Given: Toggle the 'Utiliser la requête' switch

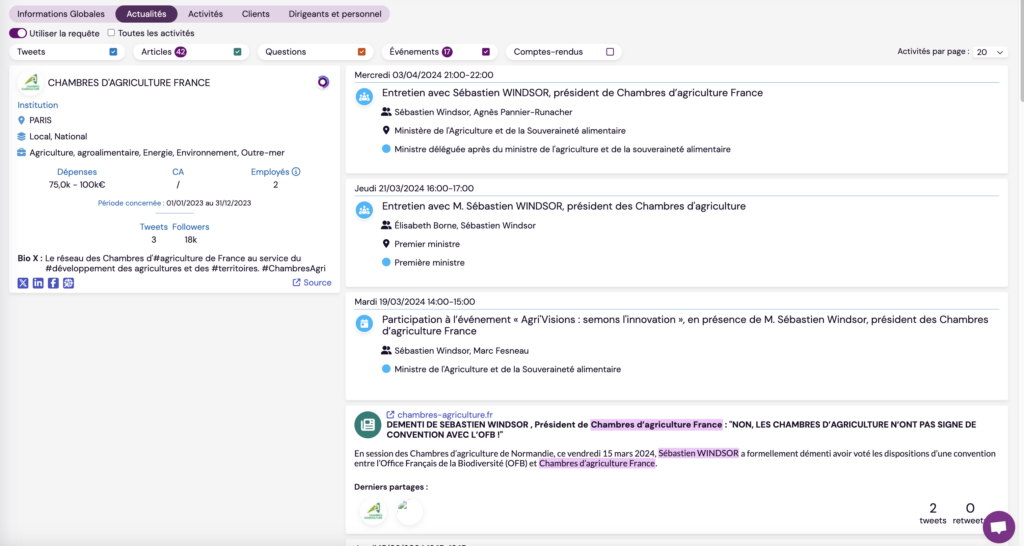Looking at the screenshot, I should click(x=18, y=33).
